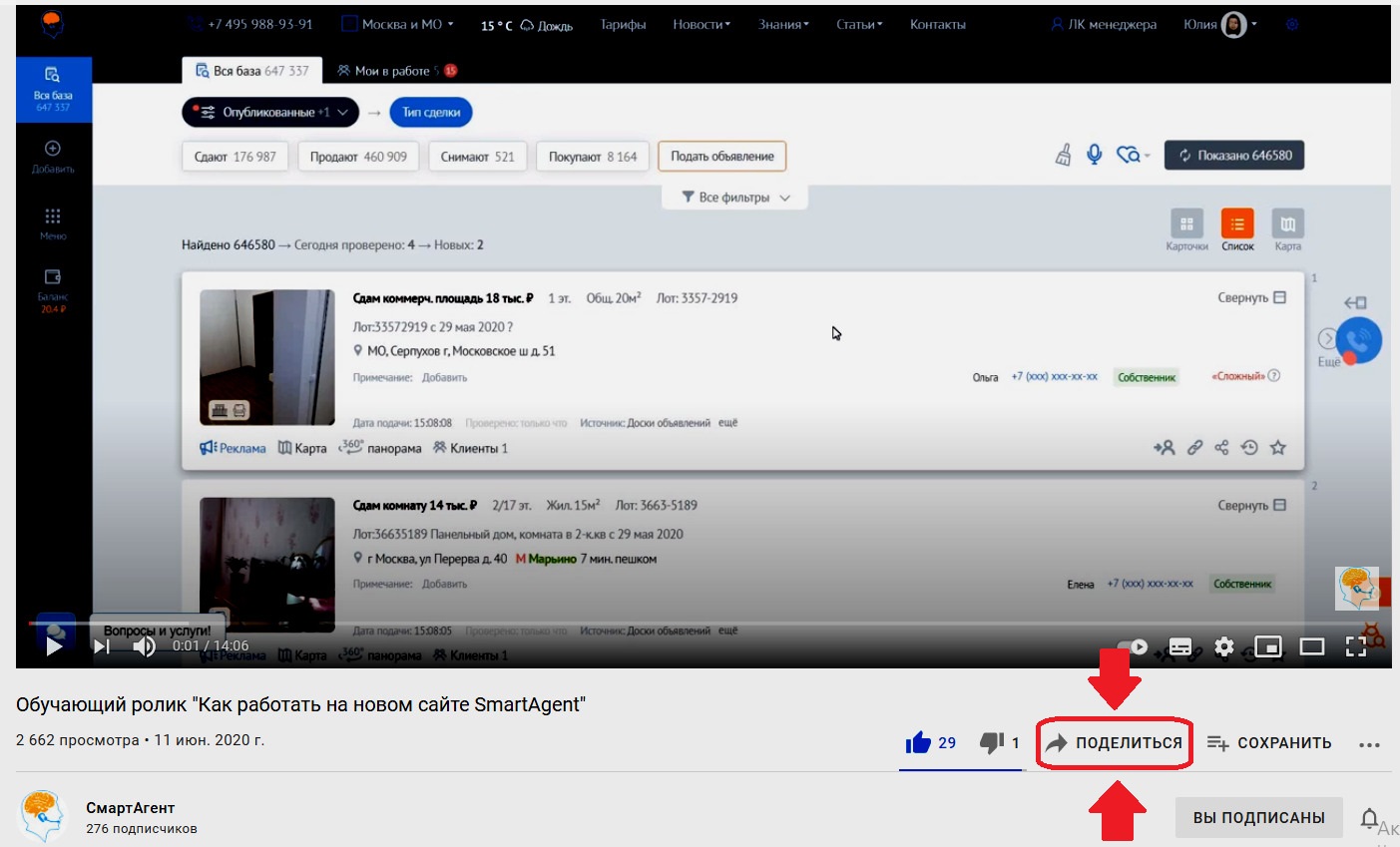Screen dimensions: 1400x847
Task: Open the saved searches heart dropdown
Action: point(1133,155)
